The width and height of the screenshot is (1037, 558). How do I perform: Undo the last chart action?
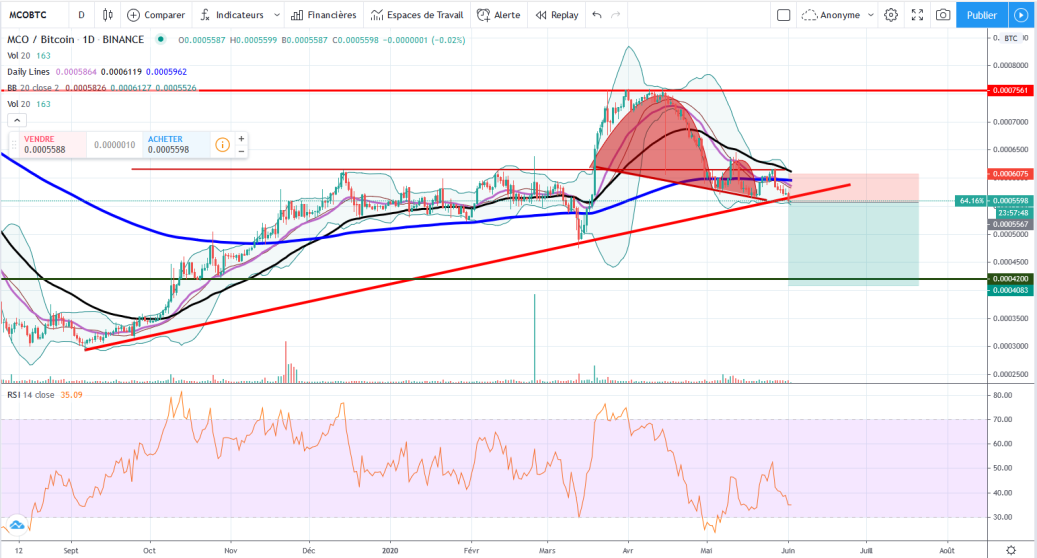(x=597, y=15)
